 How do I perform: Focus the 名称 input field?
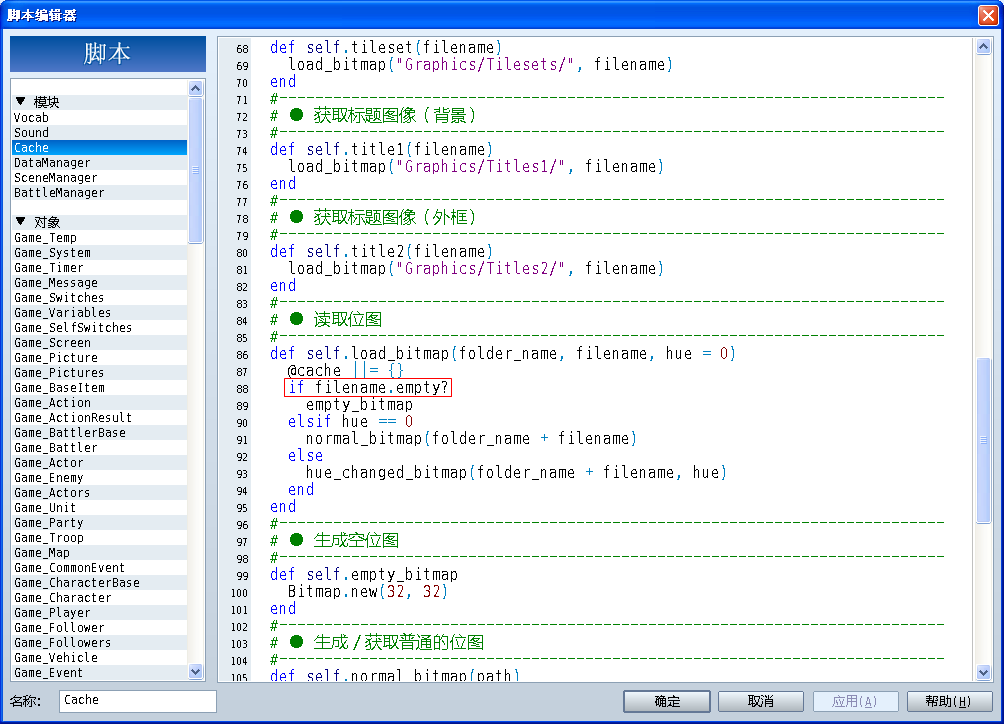(138, 700)
